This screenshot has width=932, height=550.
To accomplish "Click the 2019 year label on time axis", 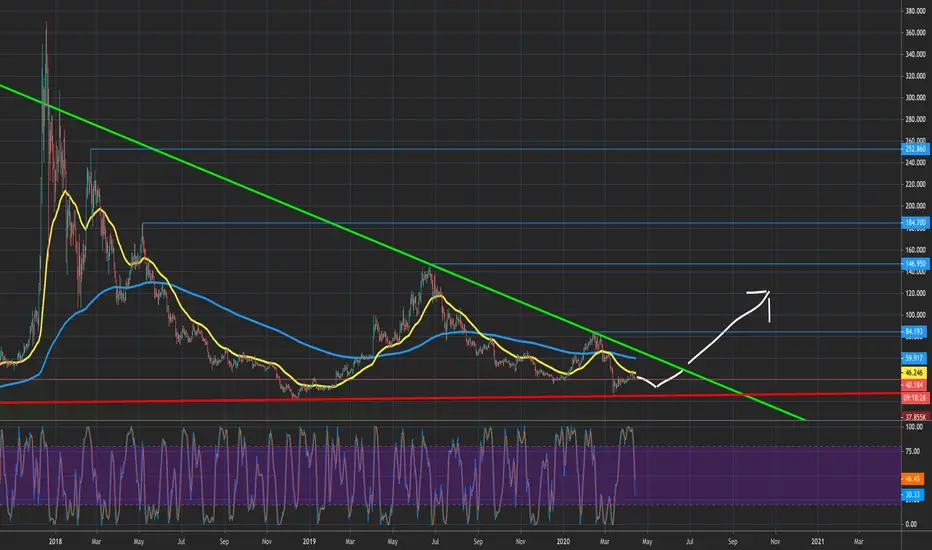I will (x=309, y=542).
